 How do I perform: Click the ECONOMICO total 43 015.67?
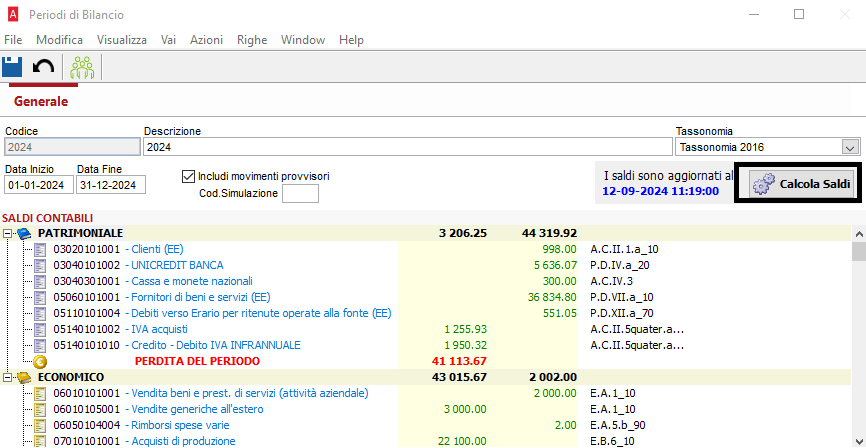click(459, 378)
